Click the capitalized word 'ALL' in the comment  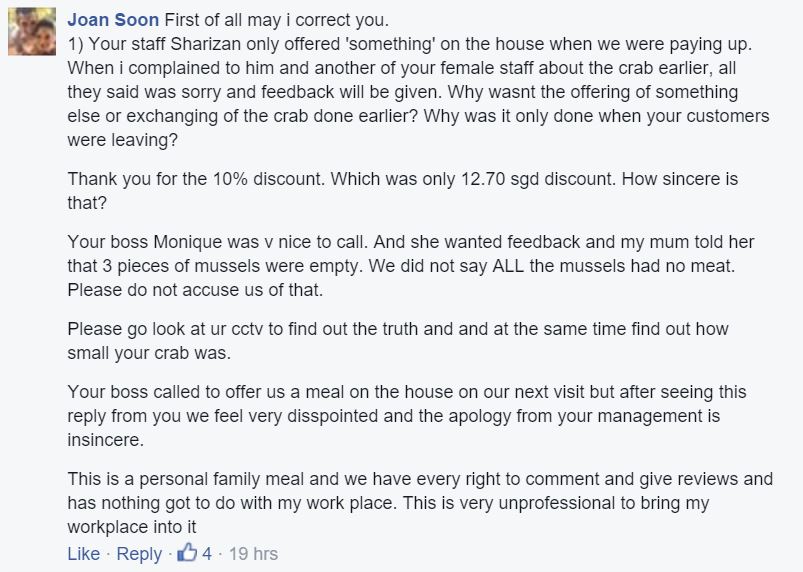click(508, 266)
